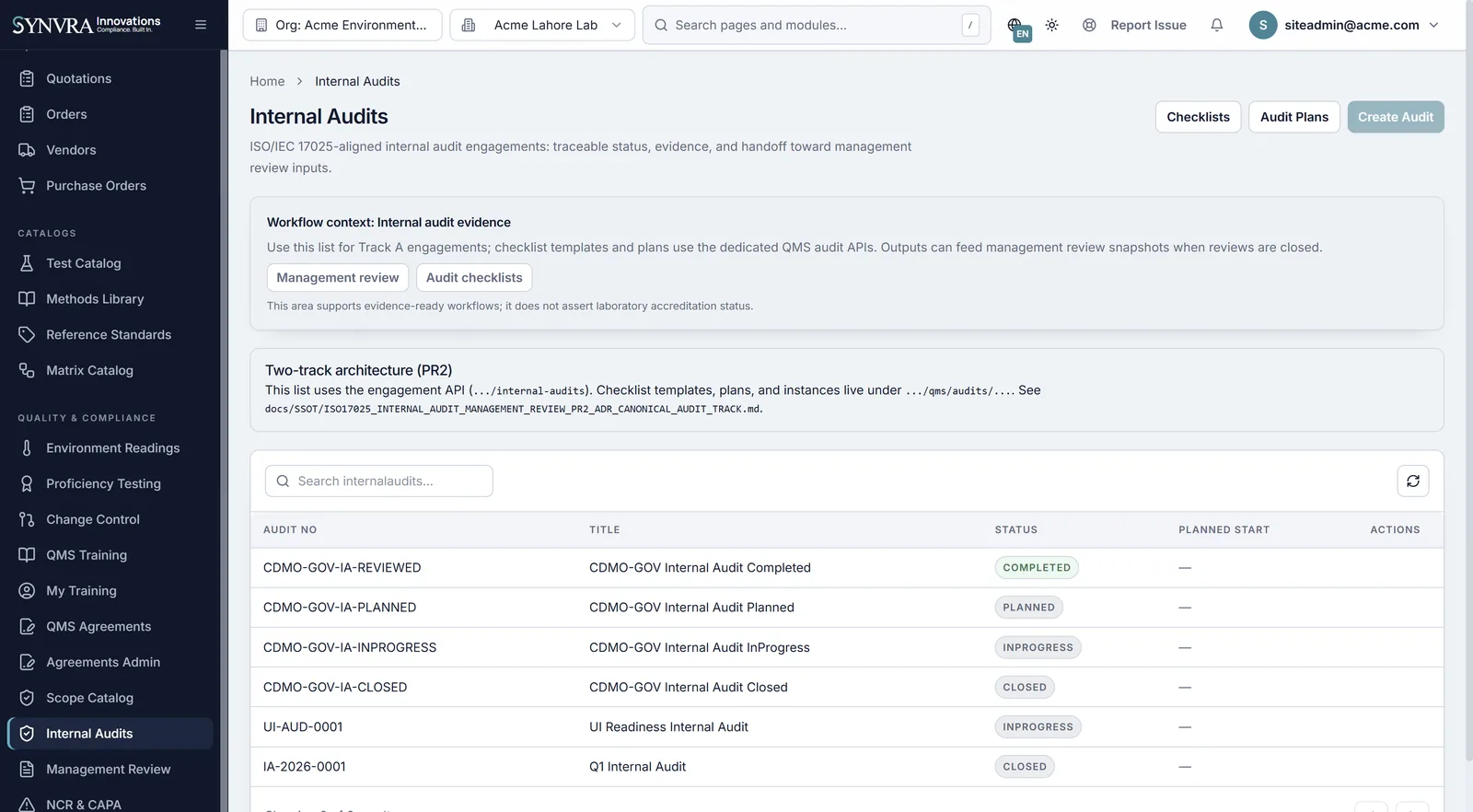
Task: Expand the siteadmin@acme.com account menu
Action: coord(1344,25)
